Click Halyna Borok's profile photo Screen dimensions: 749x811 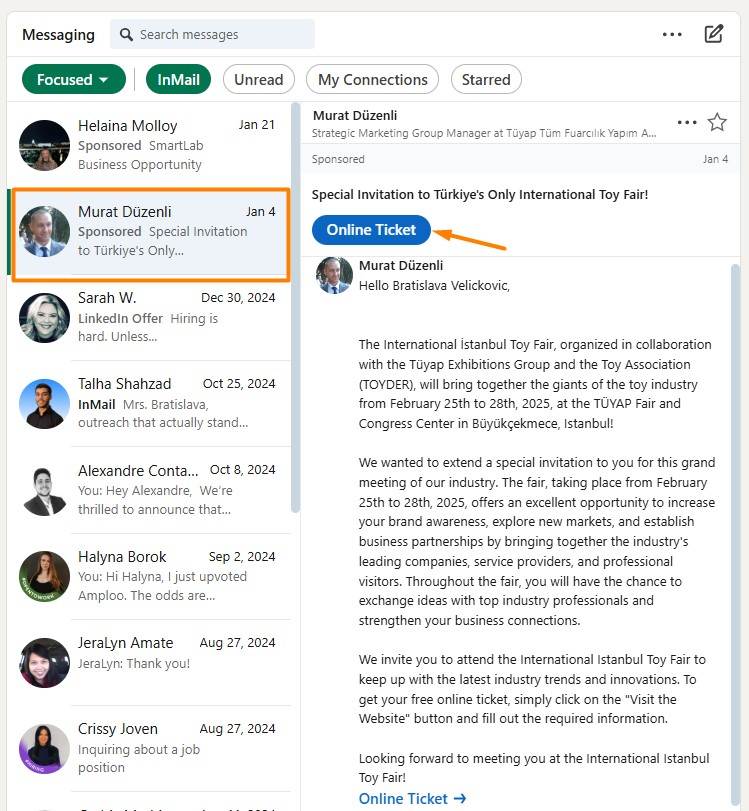click(x=44, y=577)
